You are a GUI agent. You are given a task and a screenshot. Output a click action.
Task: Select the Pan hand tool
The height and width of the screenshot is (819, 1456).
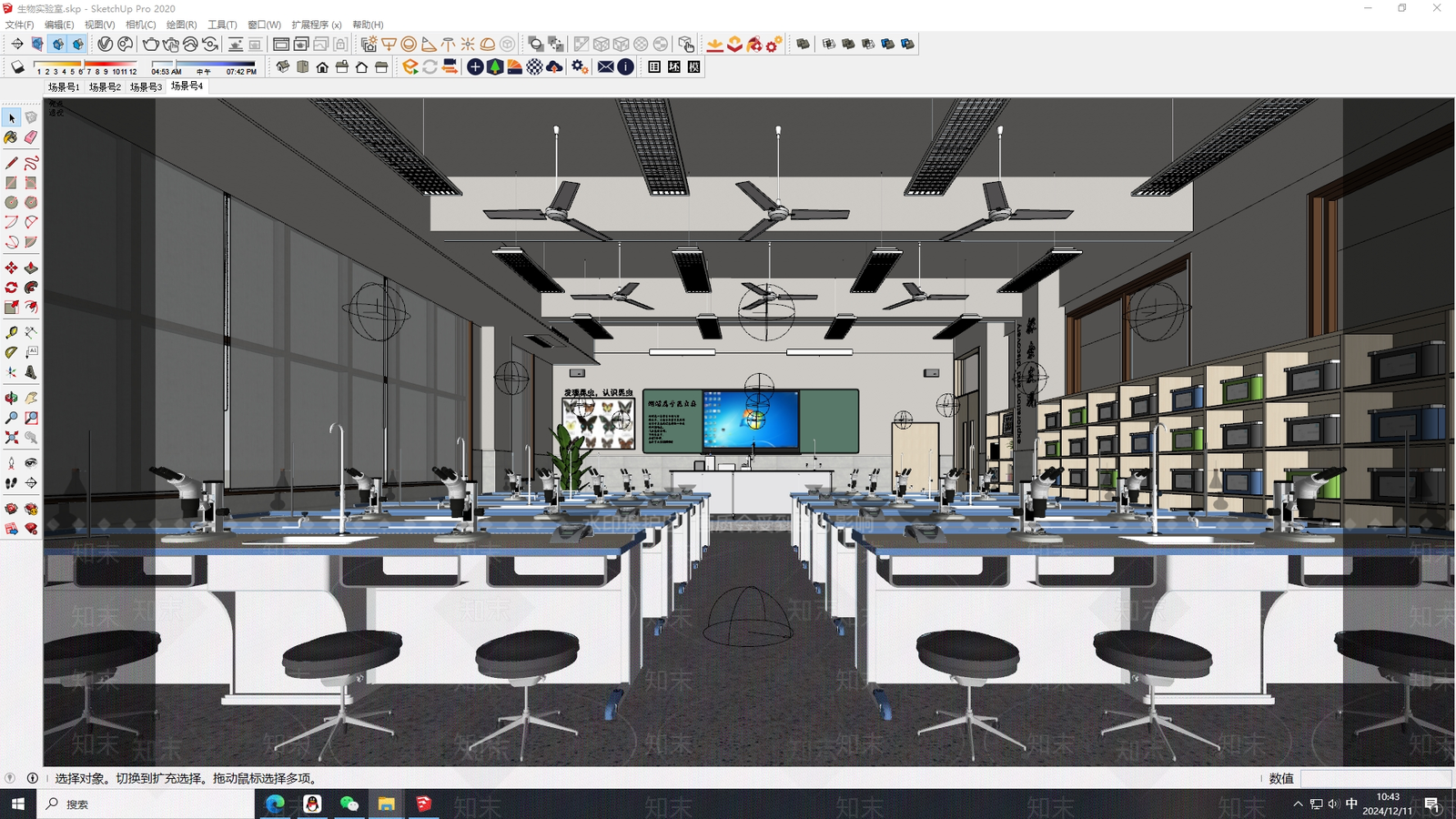[x=31, y=398]
